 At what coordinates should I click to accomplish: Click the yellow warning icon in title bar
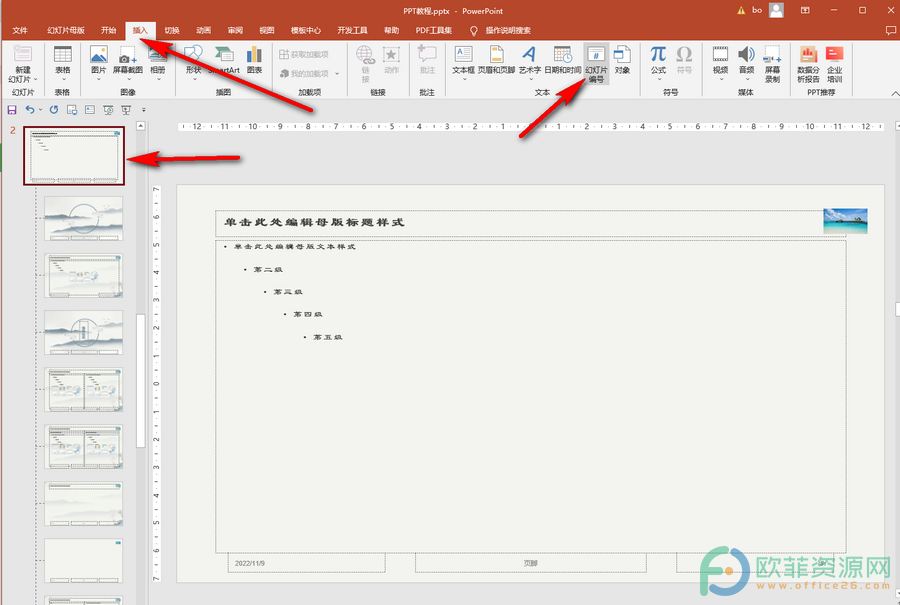741,10
